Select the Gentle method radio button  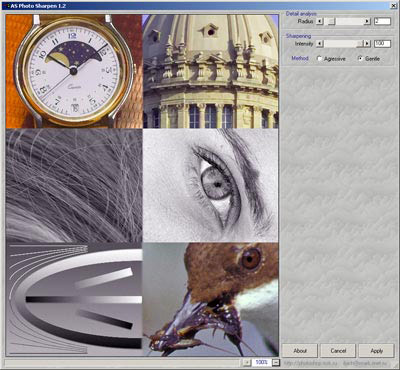point(360,59)
